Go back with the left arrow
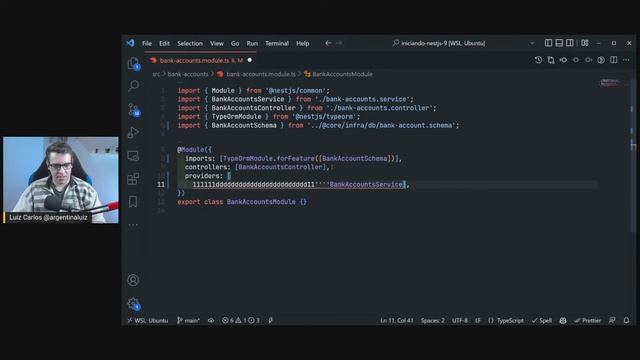 pos(328,43)
